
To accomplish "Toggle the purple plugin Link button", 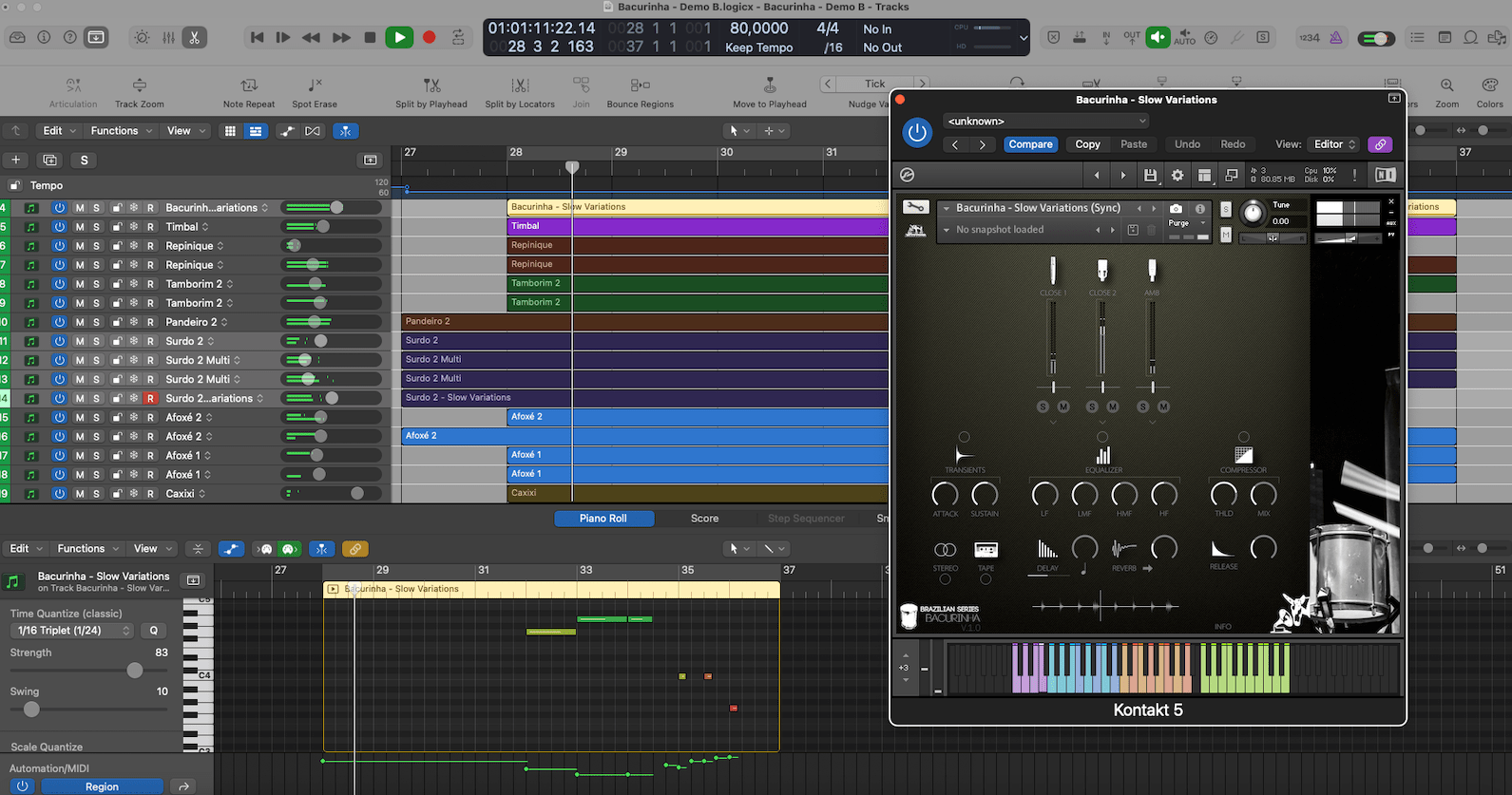I will [1380, 144].
